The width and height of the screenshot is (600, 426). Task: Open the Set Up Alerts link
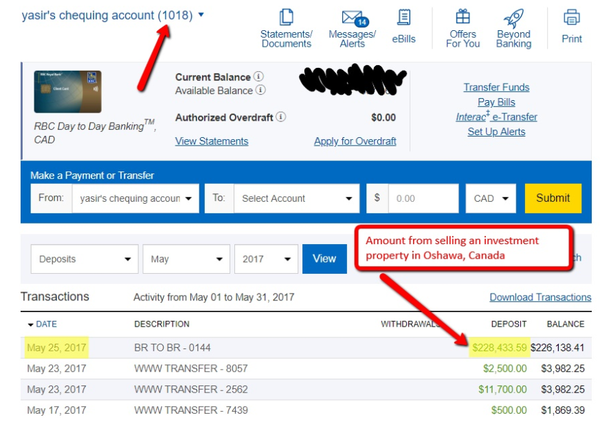pos(496,132)
